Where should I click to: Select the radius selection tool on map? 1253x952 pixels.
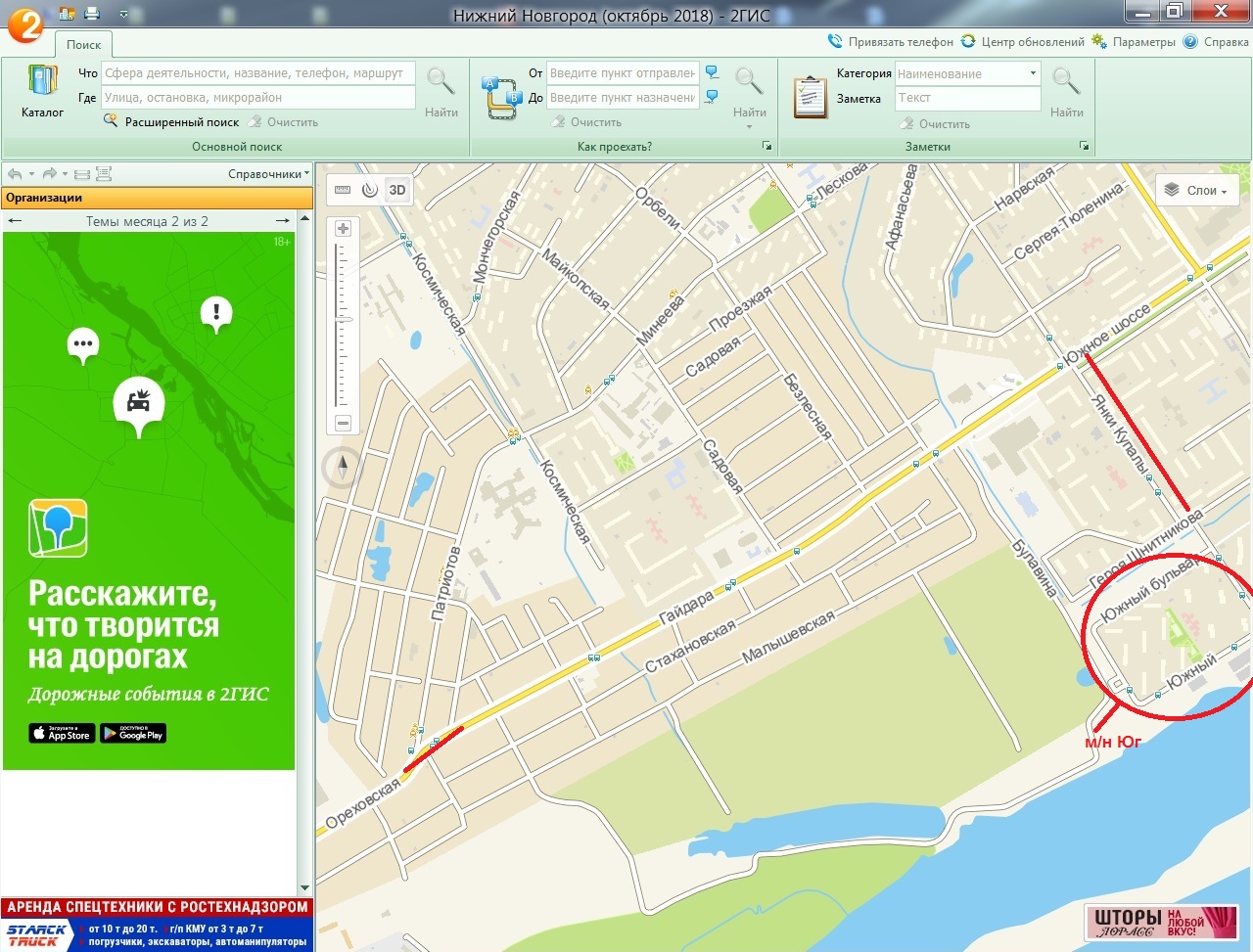369,190
